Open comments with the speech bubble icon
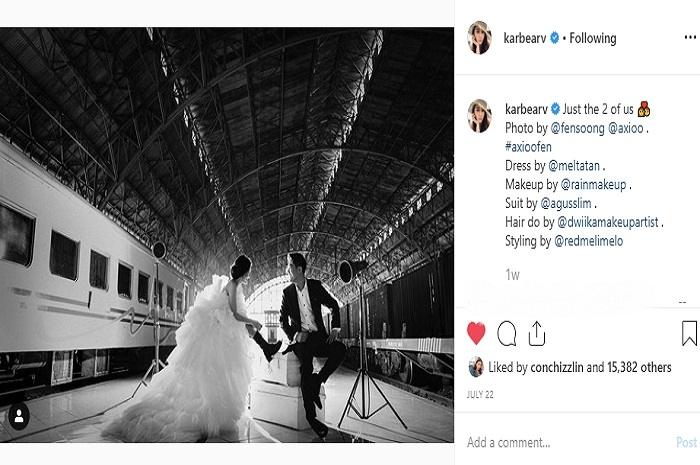The image size is (700, 465). [x=507, y=333]
